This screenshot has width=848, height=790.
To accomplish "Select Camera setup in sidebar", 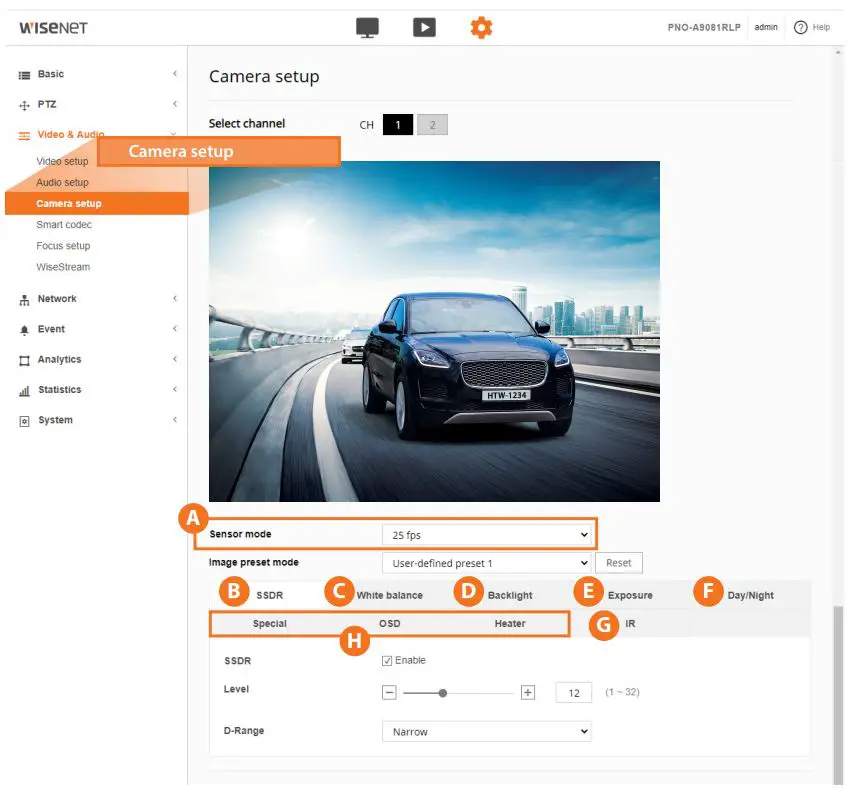I will pyautogui.click(x=97, y=203).
